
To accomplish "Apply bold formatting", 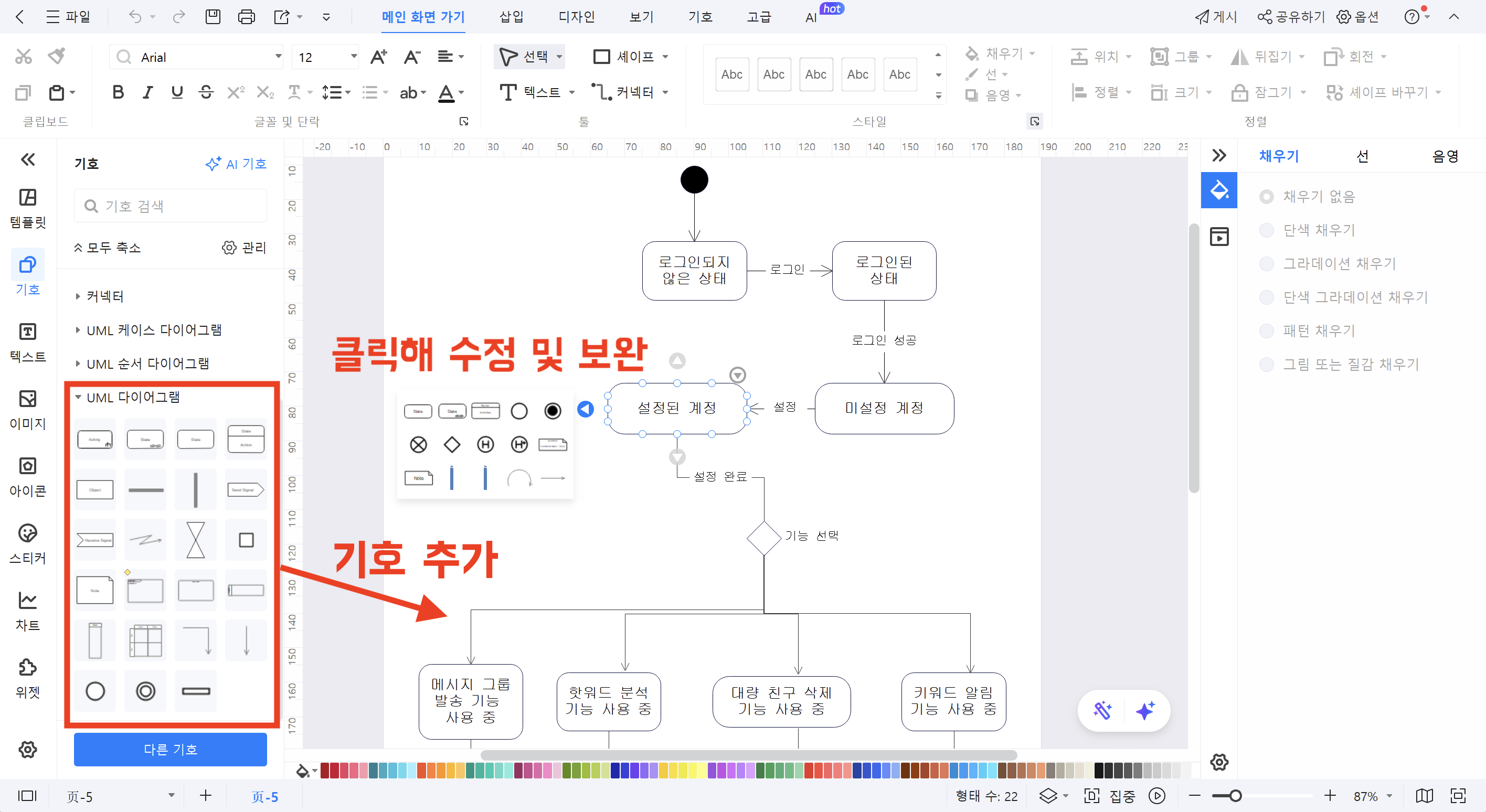I will [118, 92].
